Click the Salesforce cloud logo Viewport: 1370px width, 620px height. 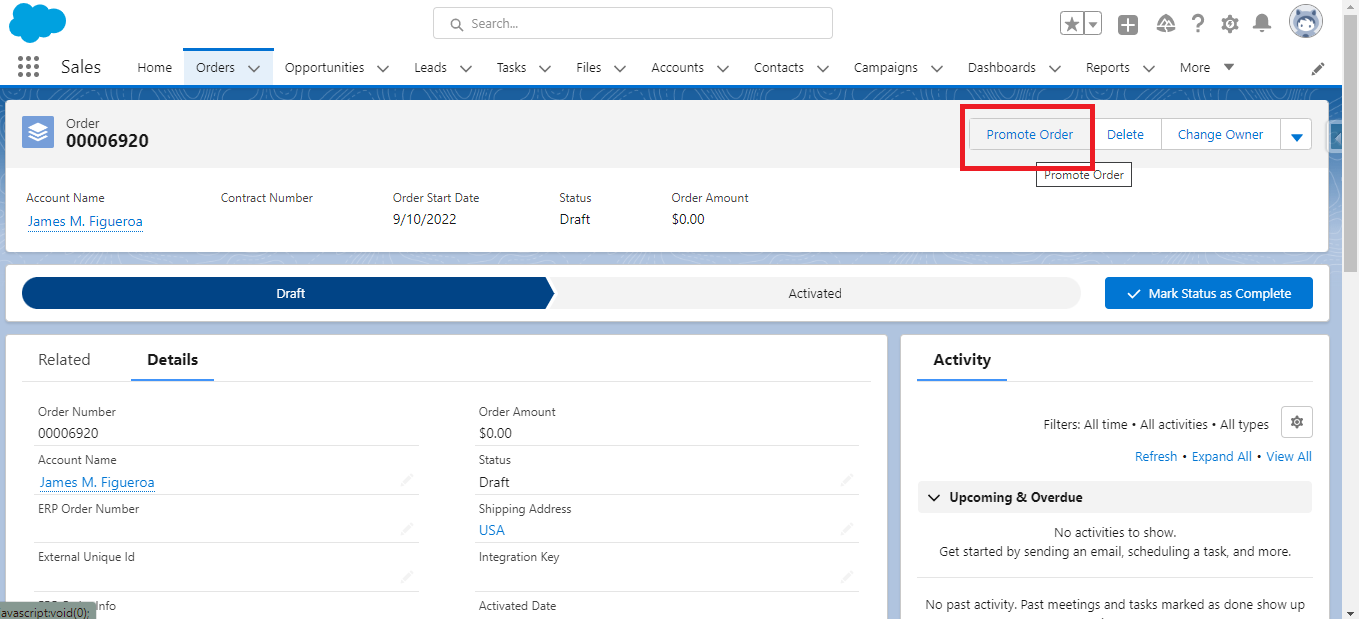pyautogui.click(x=38, y=23)
